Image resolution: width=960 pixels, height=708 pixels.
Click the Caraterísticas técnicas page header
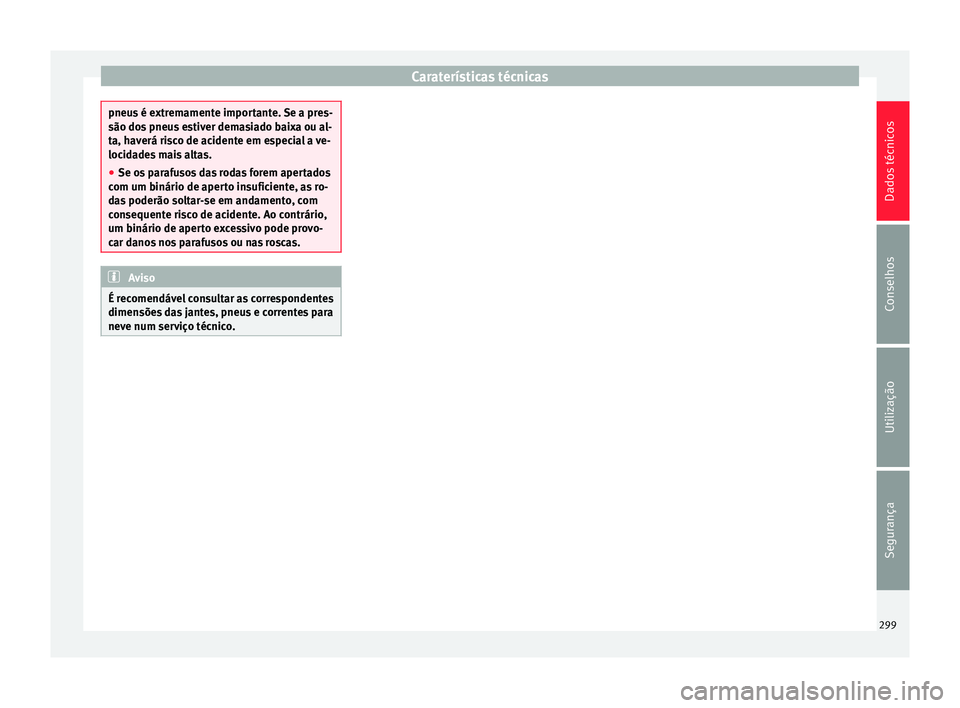coord(479,77)
